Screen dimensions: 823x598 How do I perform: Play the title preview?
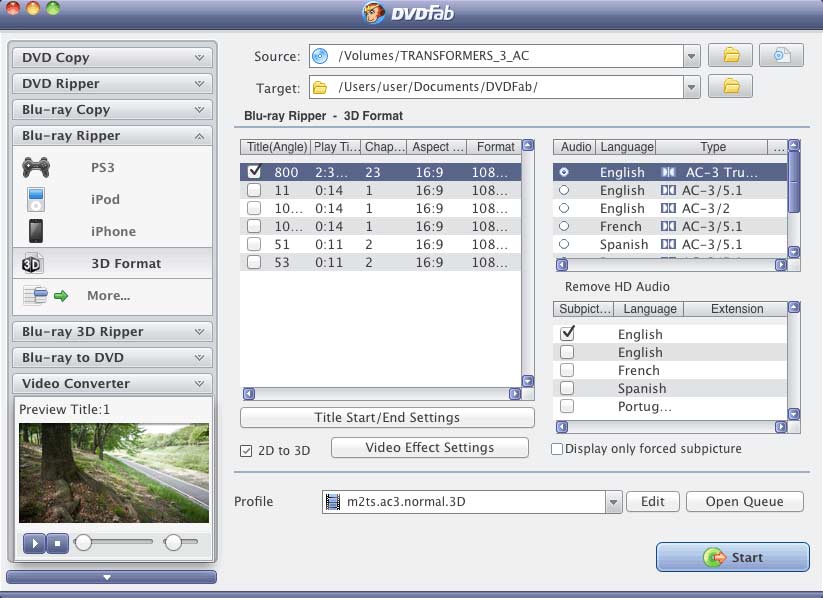[35, 543]
